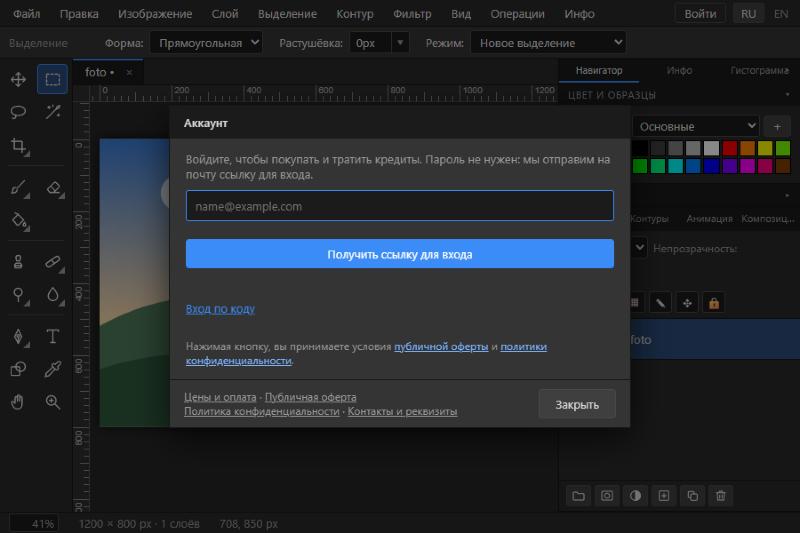Select the Lasso tool
Viewport: 800px width, 533px height.
(18, 112)
